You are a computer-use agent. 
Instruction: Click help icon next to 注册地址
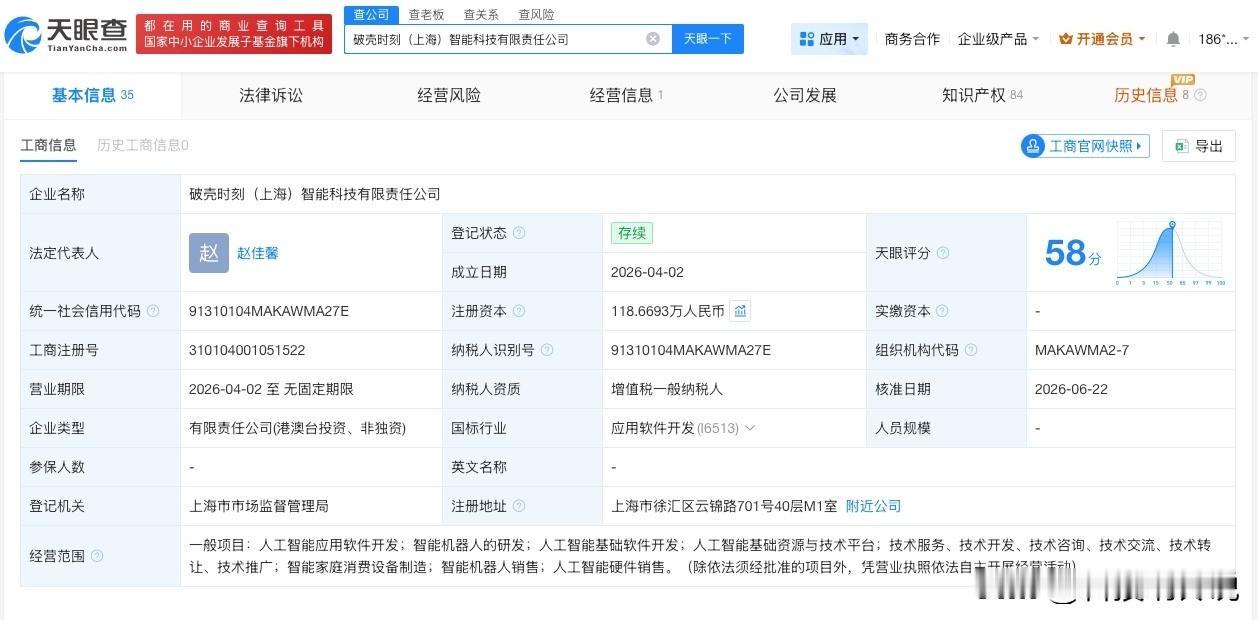pyautogui.click(x=519, y=506)
